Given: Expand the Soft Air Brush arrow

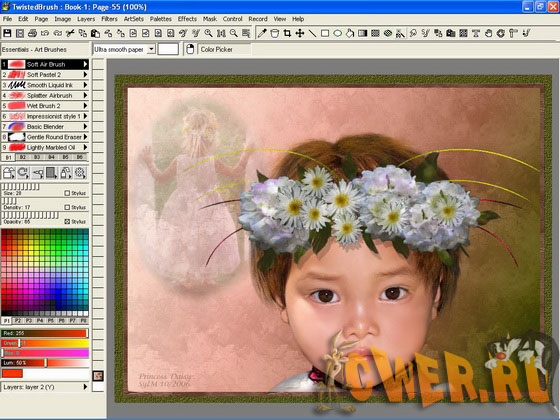Looking at the screenshot, I should click(x=85, y=64).
